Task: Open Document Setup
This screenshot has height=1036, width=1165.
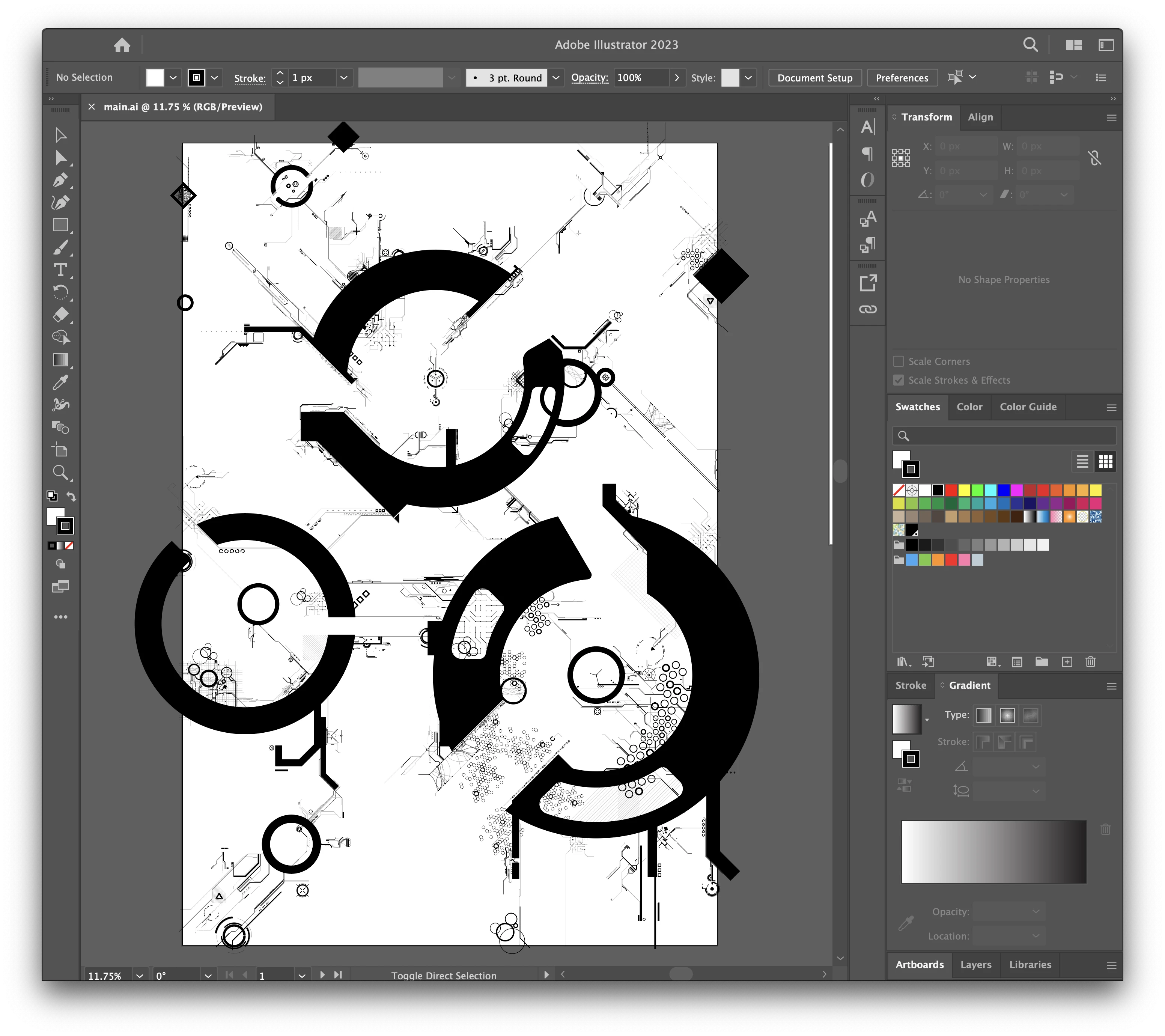Action: coord(814,78)
